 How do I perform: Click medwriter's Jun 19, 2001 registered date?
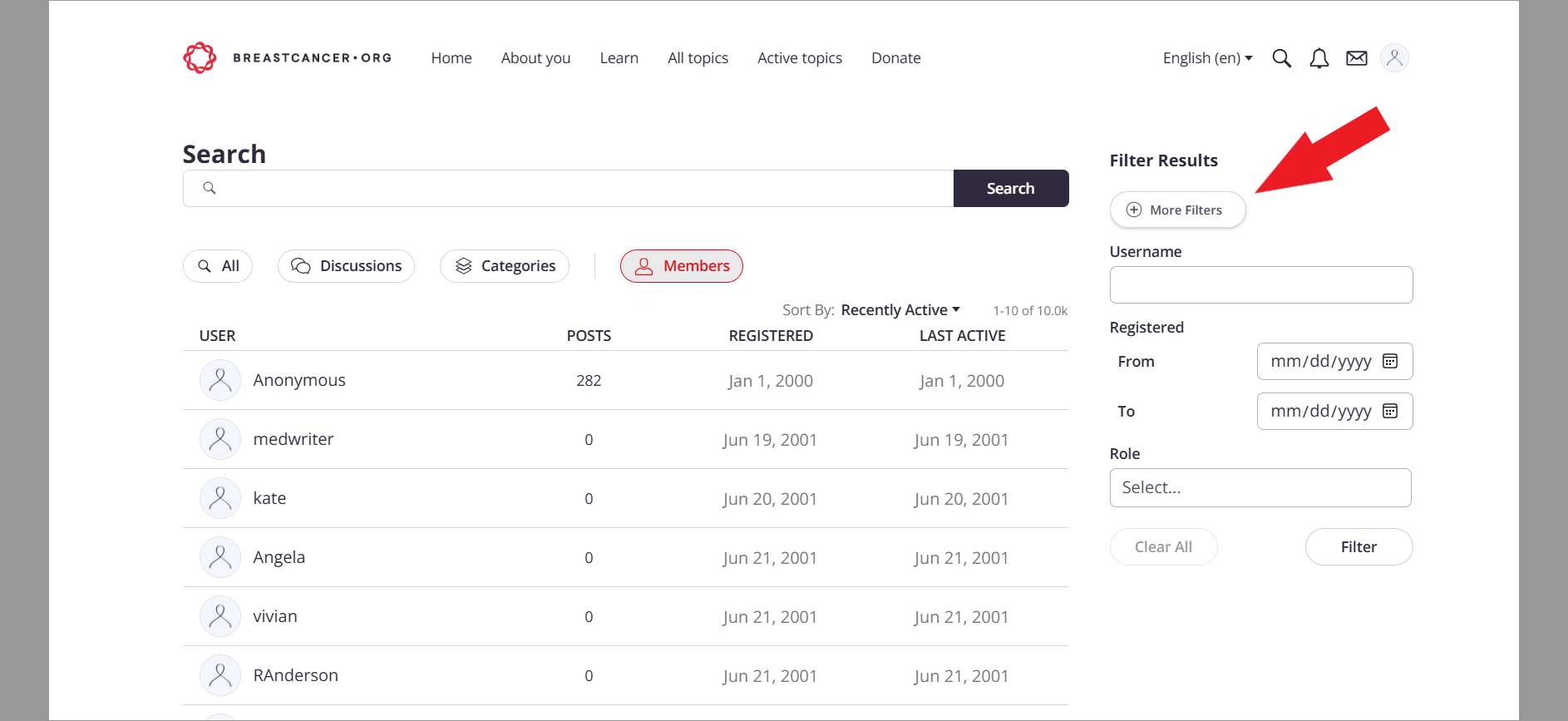(770, 440)
